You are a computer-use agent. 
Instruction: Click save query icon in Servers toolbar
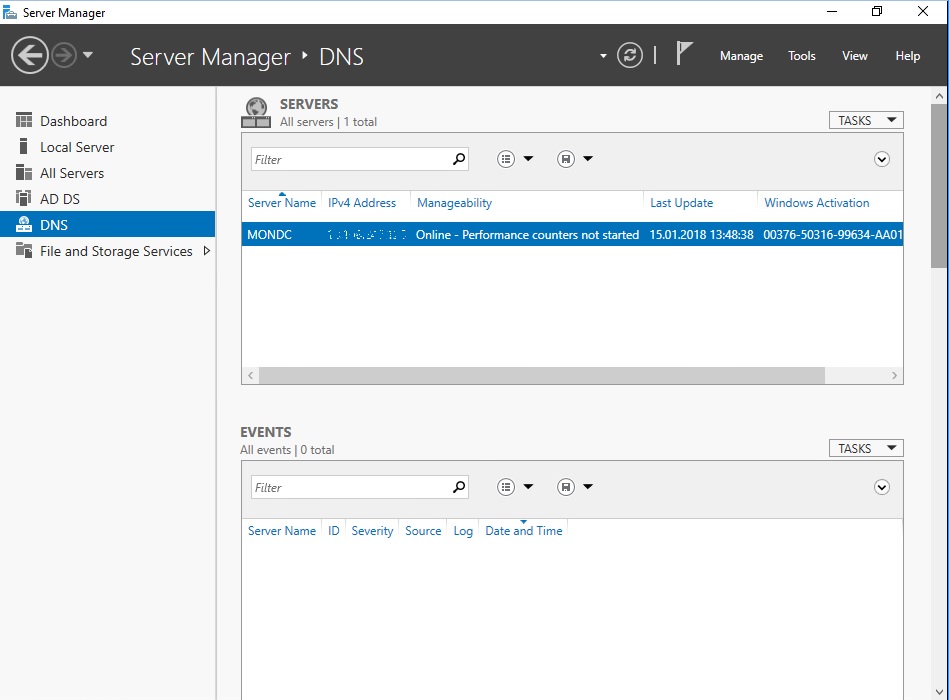click(x=566, y=159)
